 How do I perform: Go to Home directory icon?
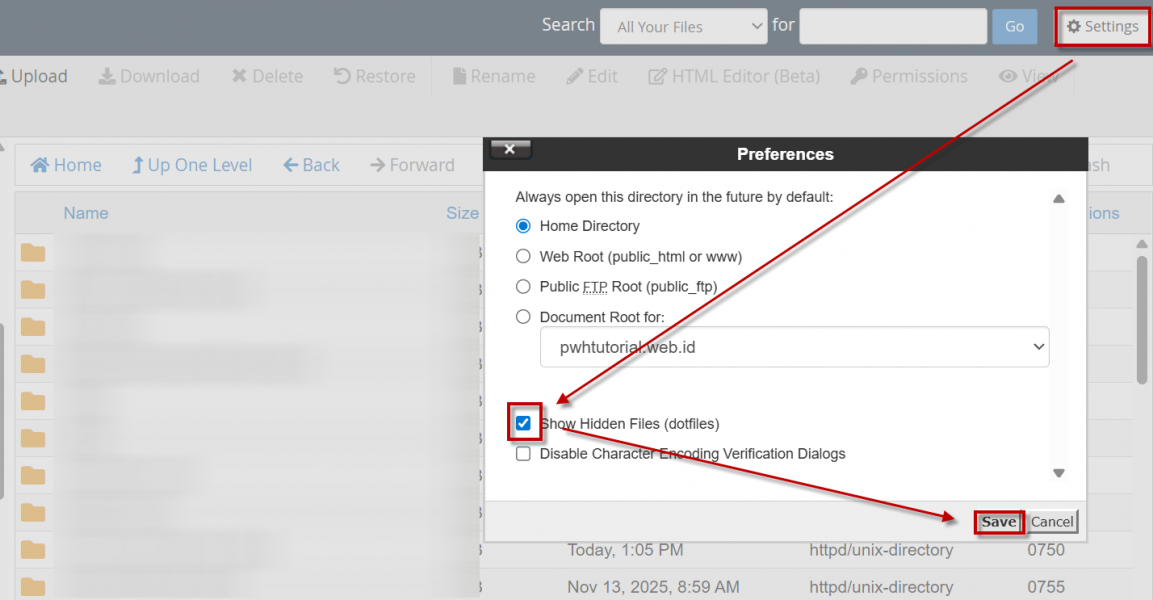click(40, 165)
